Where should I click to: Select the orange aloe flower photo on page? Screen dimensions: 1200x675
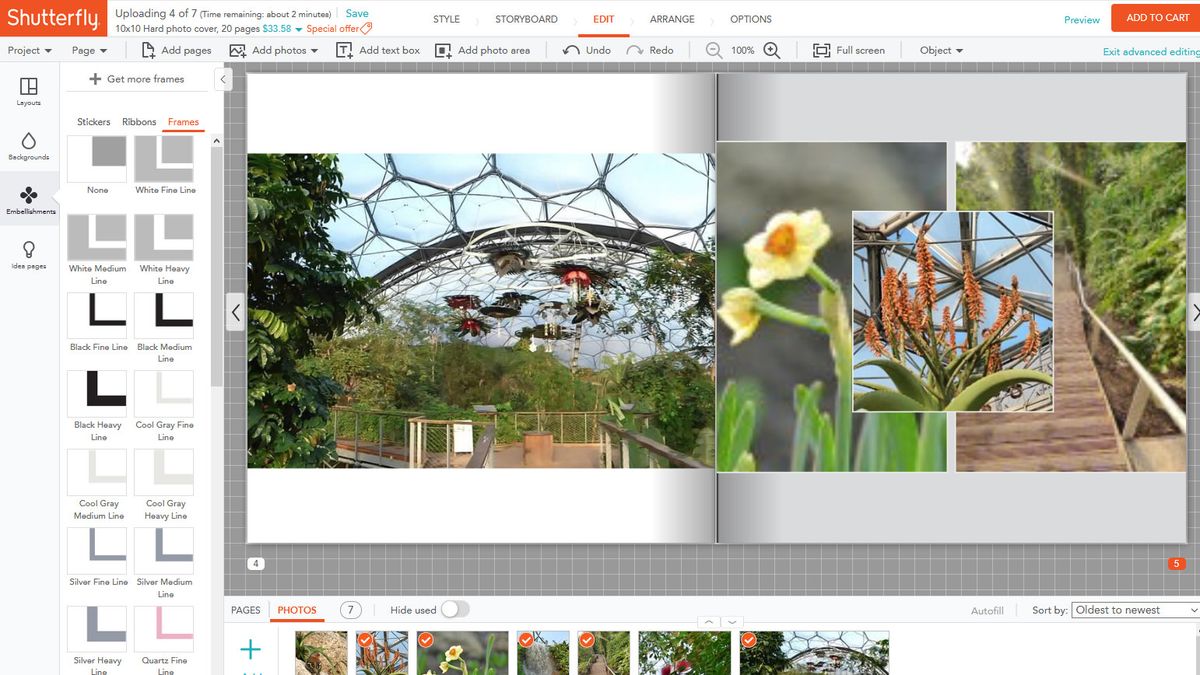(x=952, y=311)
